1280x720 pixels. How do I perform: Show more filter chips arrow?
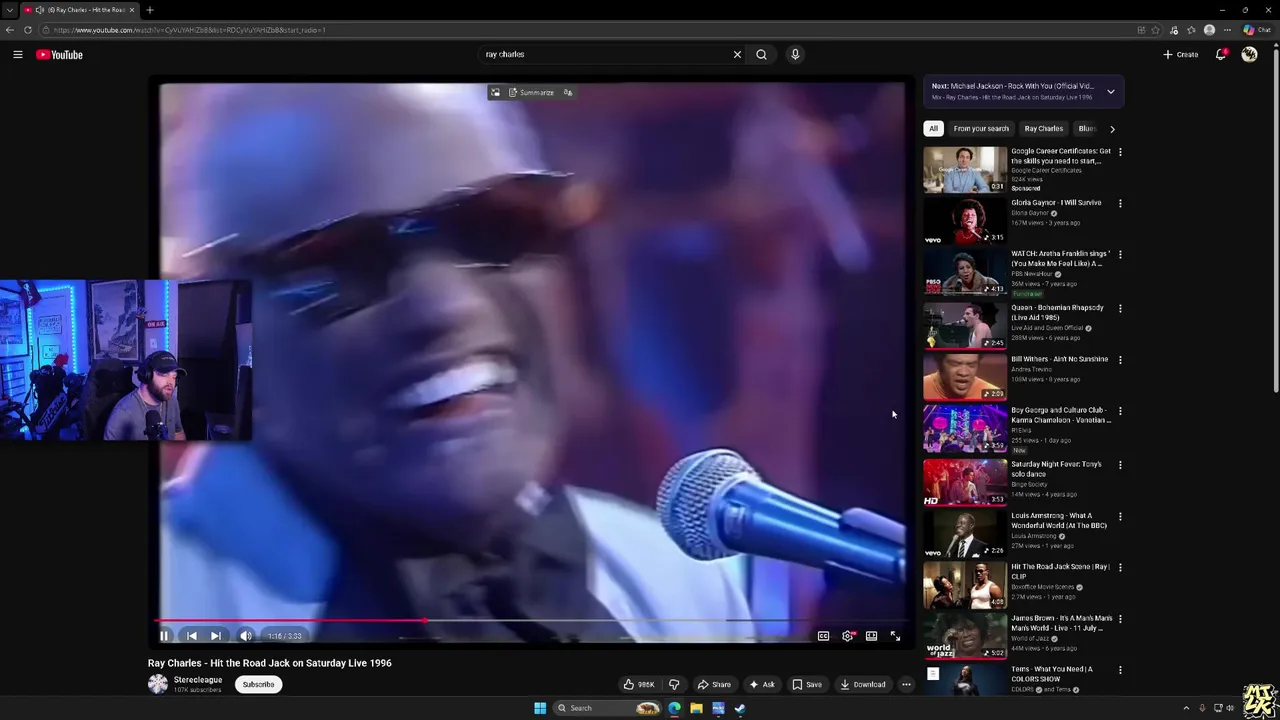click(x=1112, y=129)
